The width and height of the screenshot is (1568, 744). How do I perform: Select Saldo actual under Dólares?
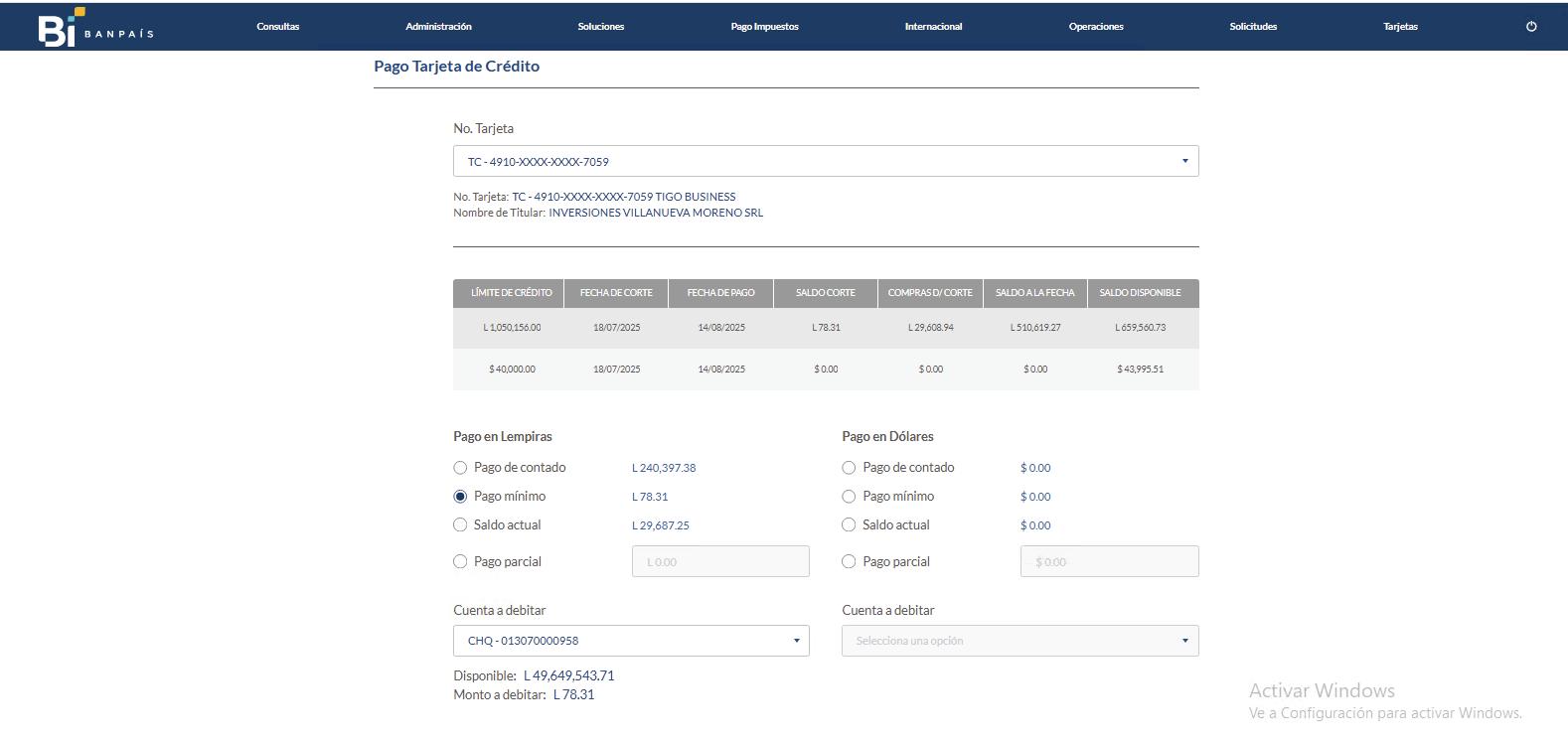tap(849, 525)
